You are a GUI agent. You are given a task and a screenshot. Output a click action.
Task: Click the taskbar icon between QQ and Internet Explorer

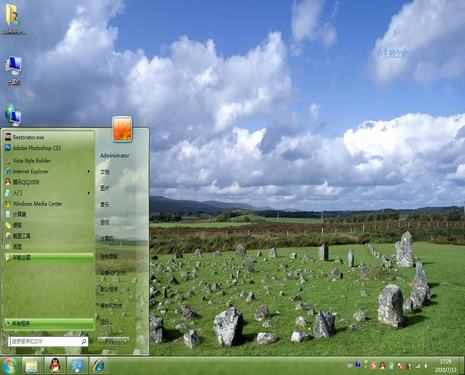click(x=77, y=366)
